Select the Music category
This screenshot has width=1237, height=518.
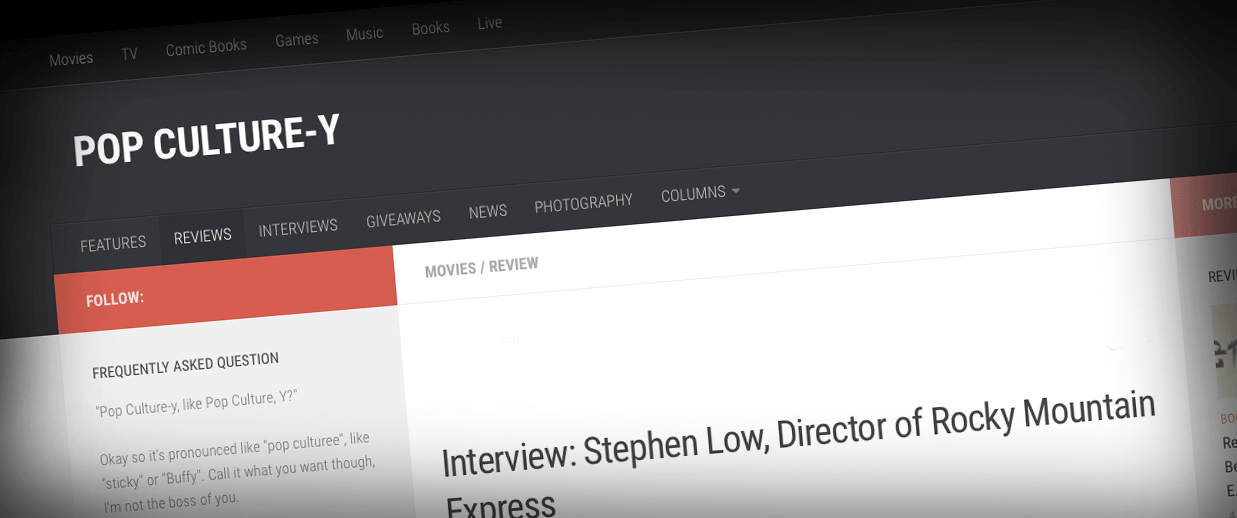pyautogui.click(x=365, y=34)
